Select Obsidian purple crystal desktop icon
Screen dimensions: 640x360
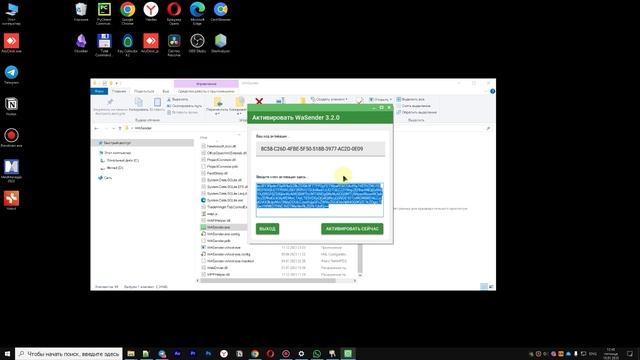[x=81, y=43]
